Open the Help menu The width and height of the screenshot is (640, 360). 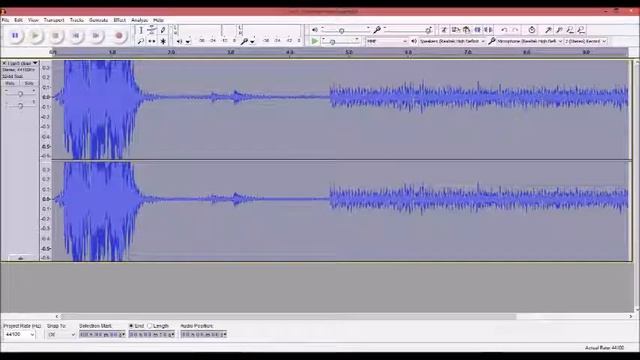coord(158,20)
